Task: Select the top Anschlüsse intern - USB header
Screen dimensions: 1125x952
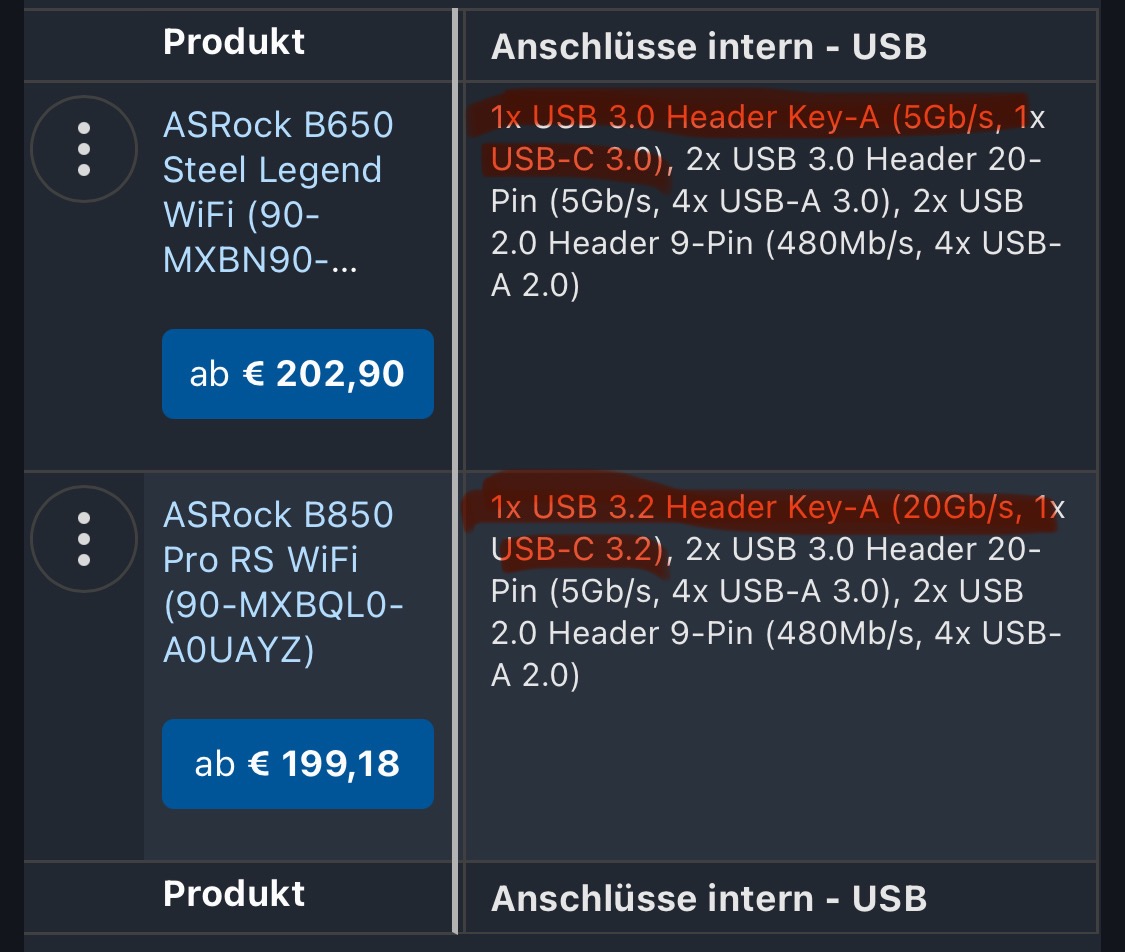Action: click(709, 47)
